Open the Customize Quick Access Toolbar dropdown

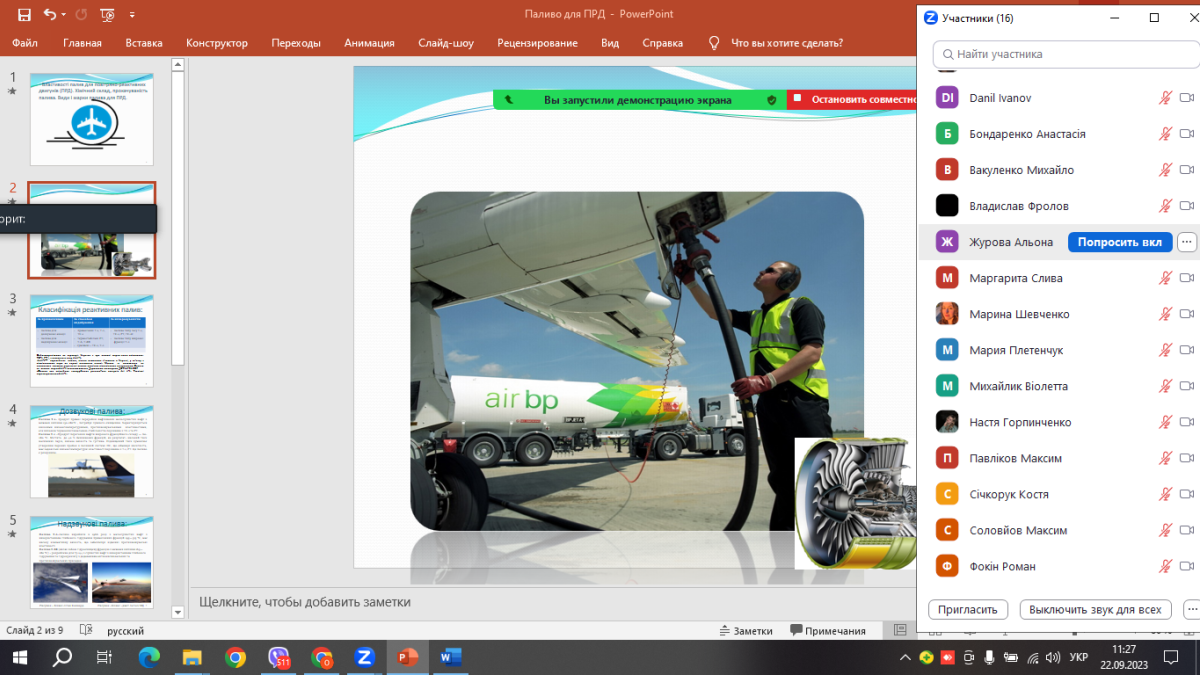[132, 15]
